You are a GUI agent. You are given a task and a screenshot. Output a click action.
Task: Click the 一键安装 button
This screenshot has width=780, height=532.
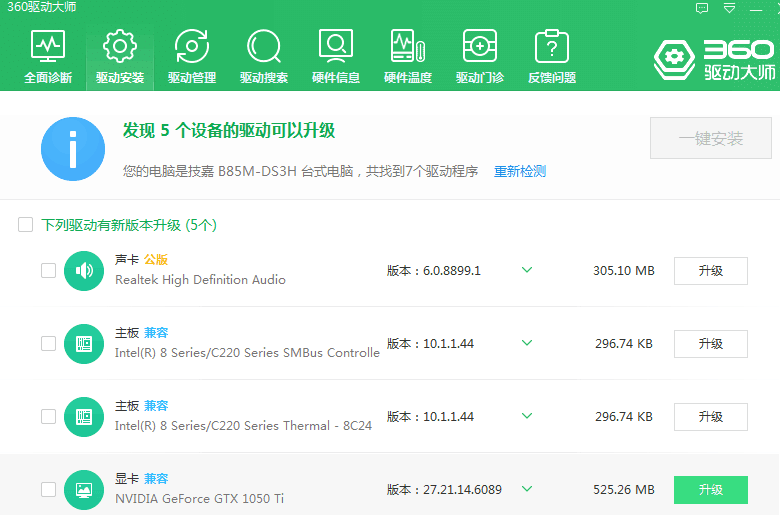point(711,138)
